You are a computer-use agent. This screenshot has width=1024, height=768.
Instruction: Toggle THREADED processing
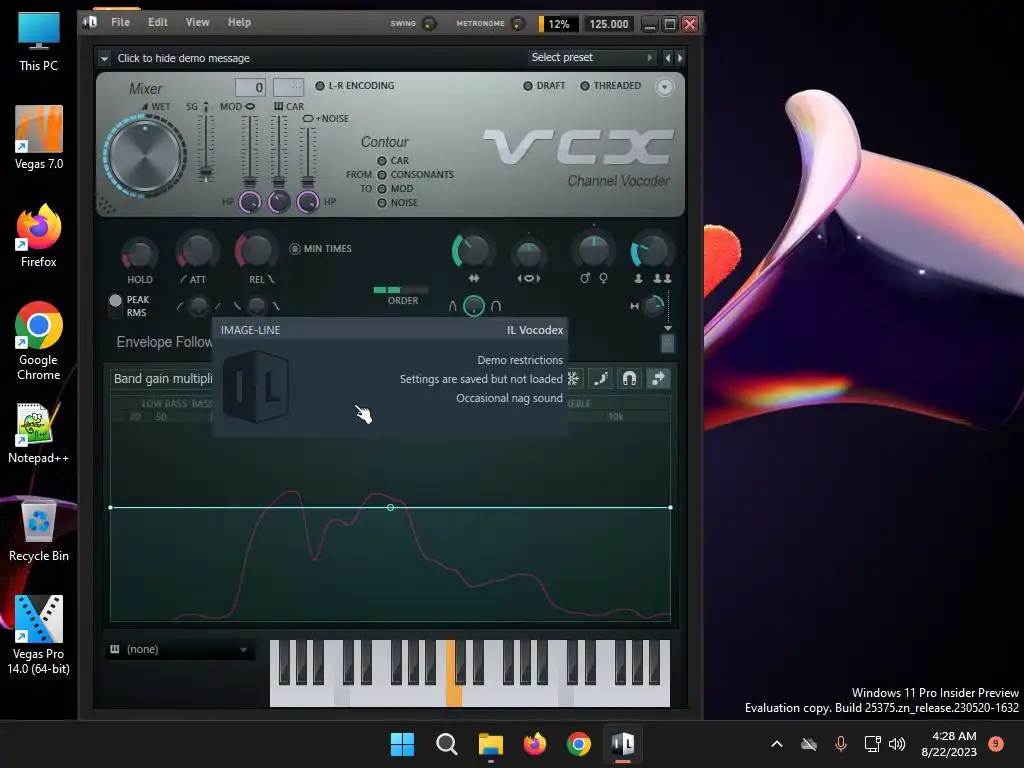coord(611,86)
